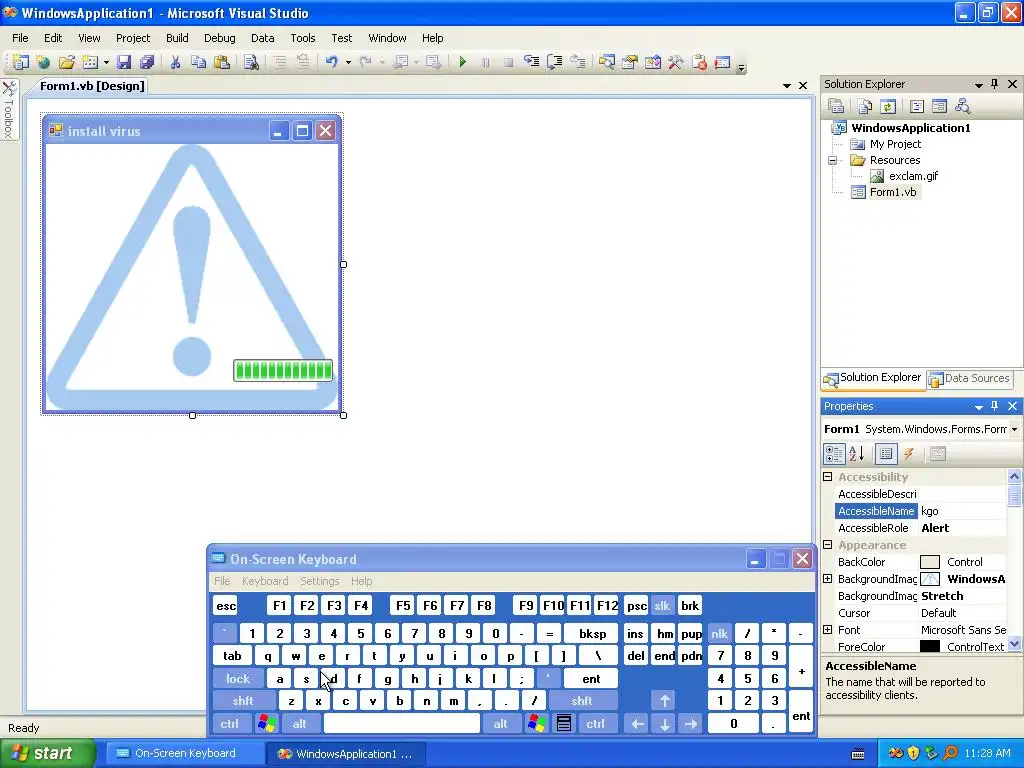Open the Object Browser toolbar icon

(652, 62)
